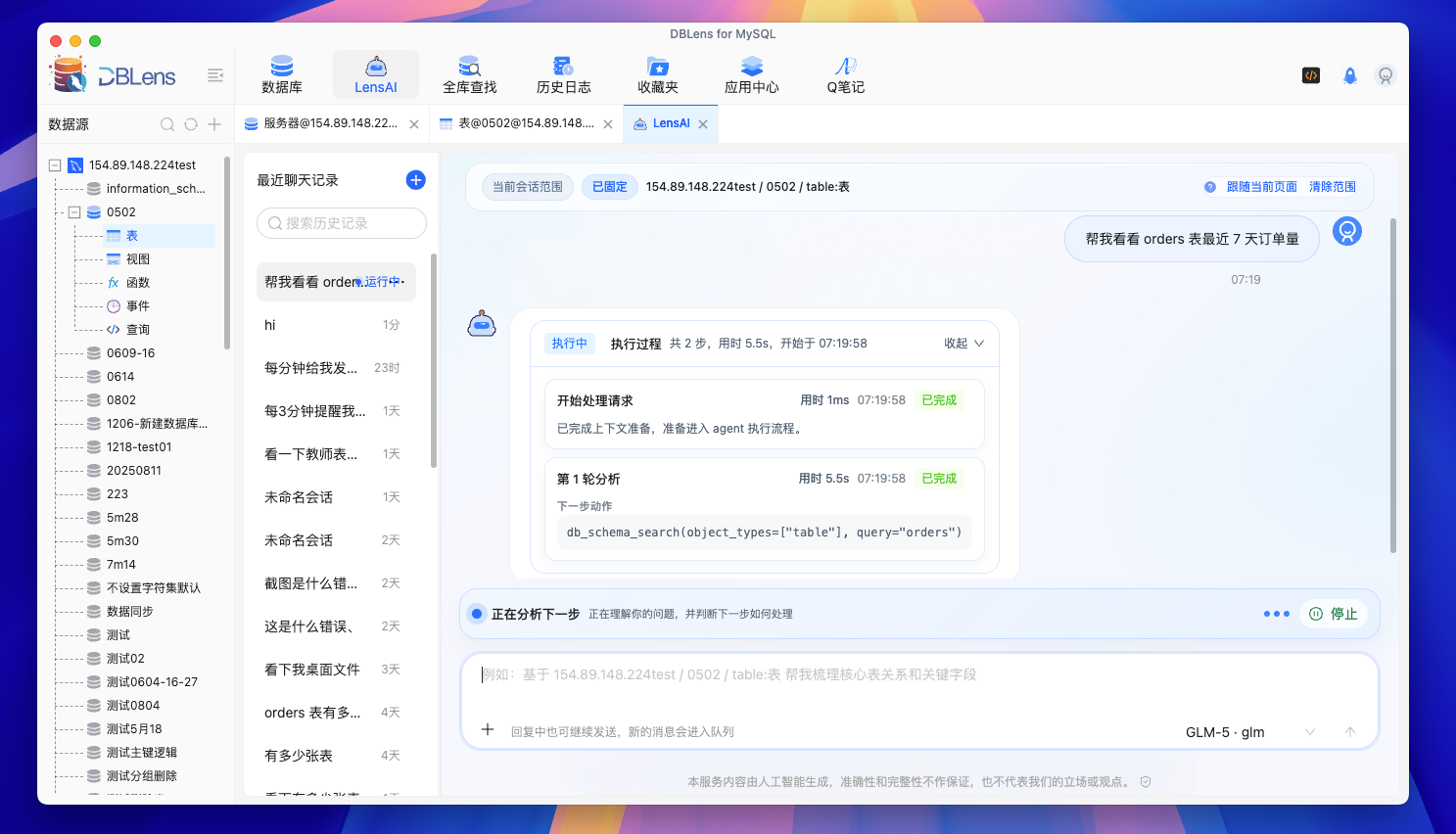Image resolution: width=1456 pixels, height=834 pixels.
Task: Add attachment with plus icon in input
Action: (488, 729)
